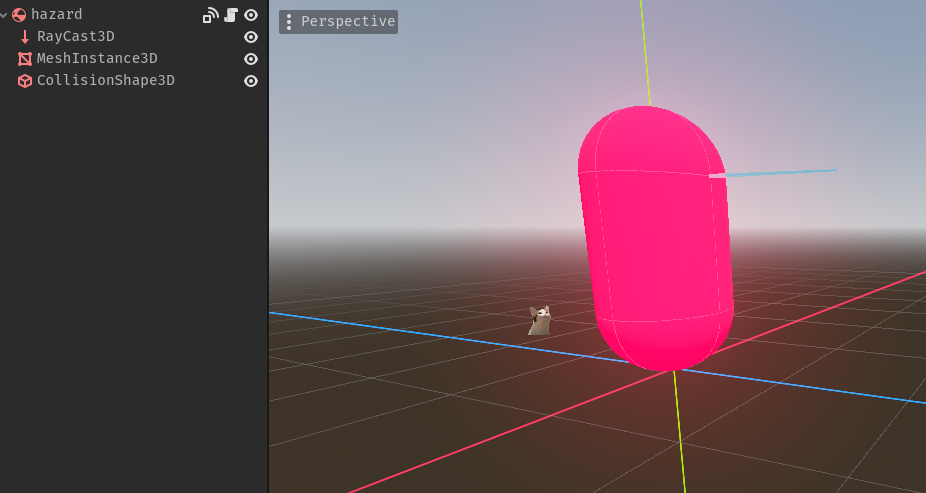926x493 pixels.
Task: Click the hazard node type icon
Action: [x=19, y=15]
